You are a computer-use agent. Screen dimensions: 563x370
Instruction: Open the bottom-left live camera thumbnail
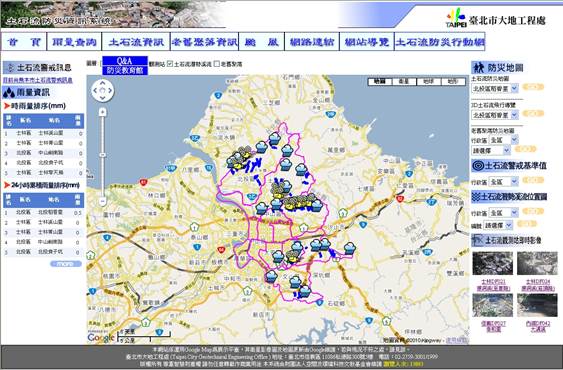point(493,305)
